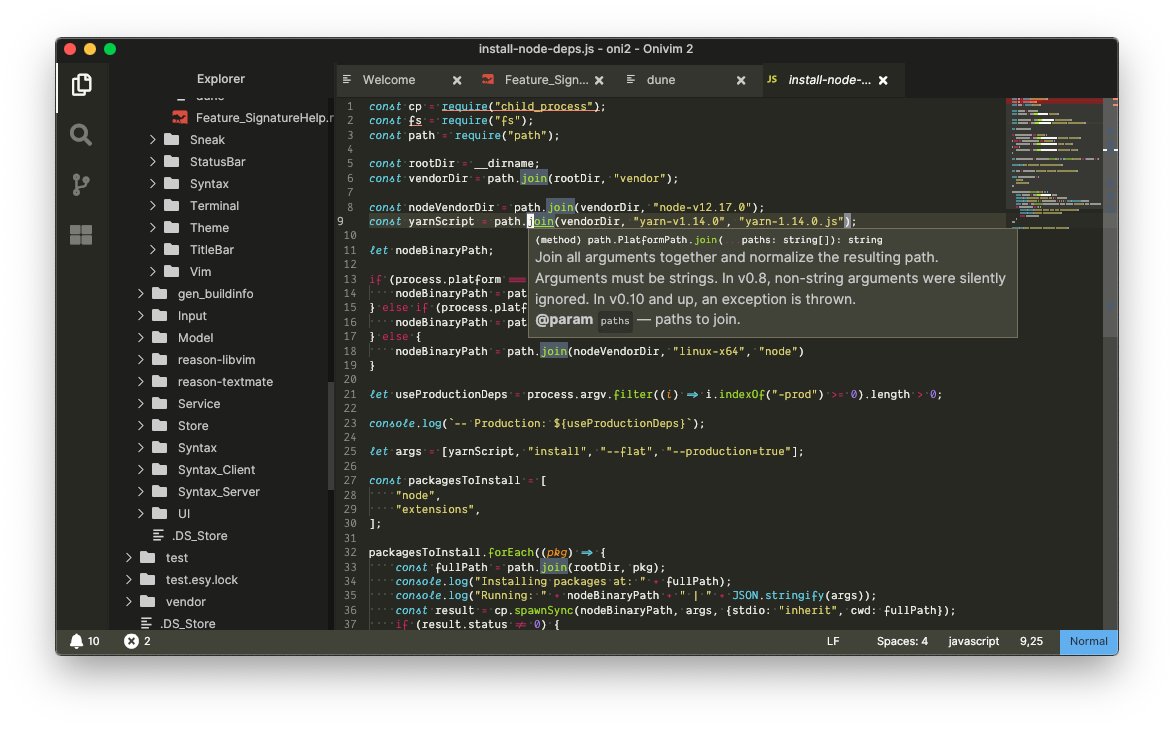Click the dune tab file icon
The image size is (1174, 729).
[x=630, y=79]
